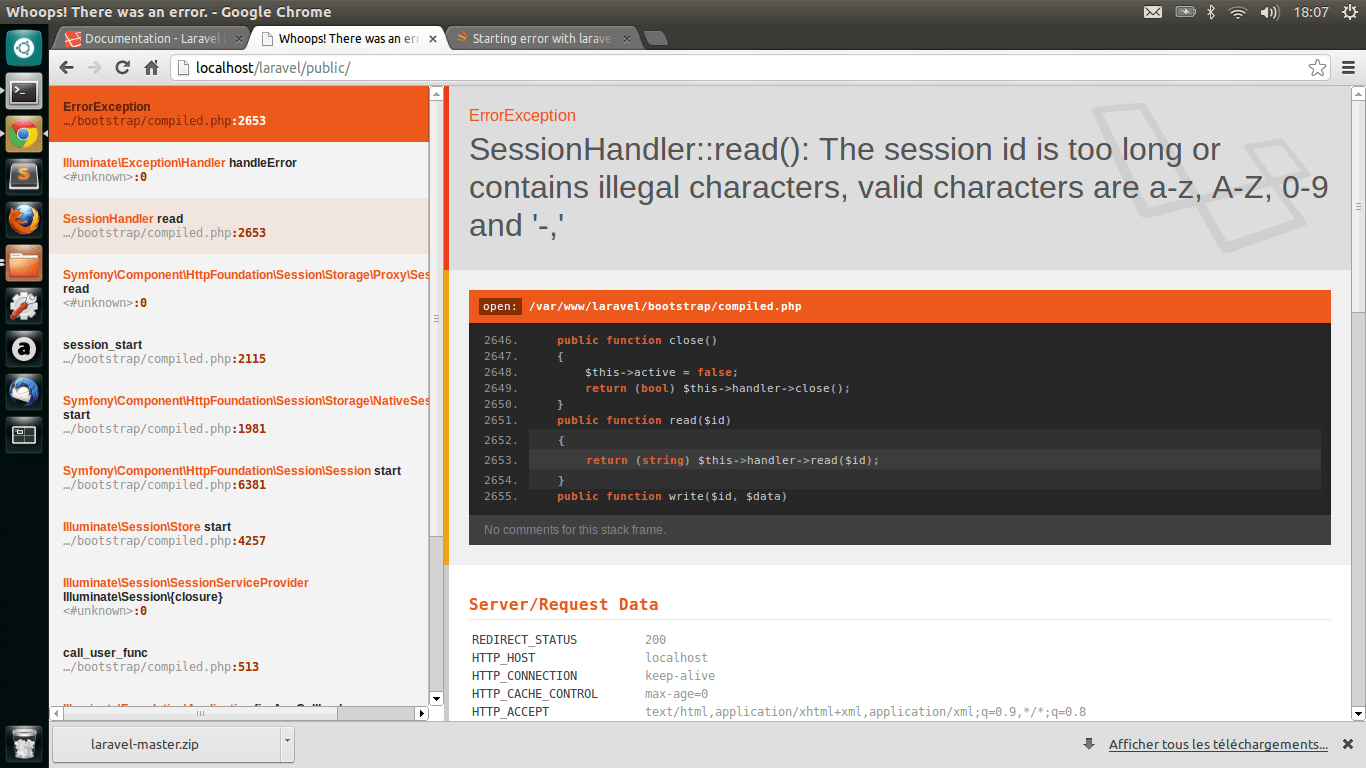Reload the current page
The image size is (1366, 768).
click(x=122, y=68)
